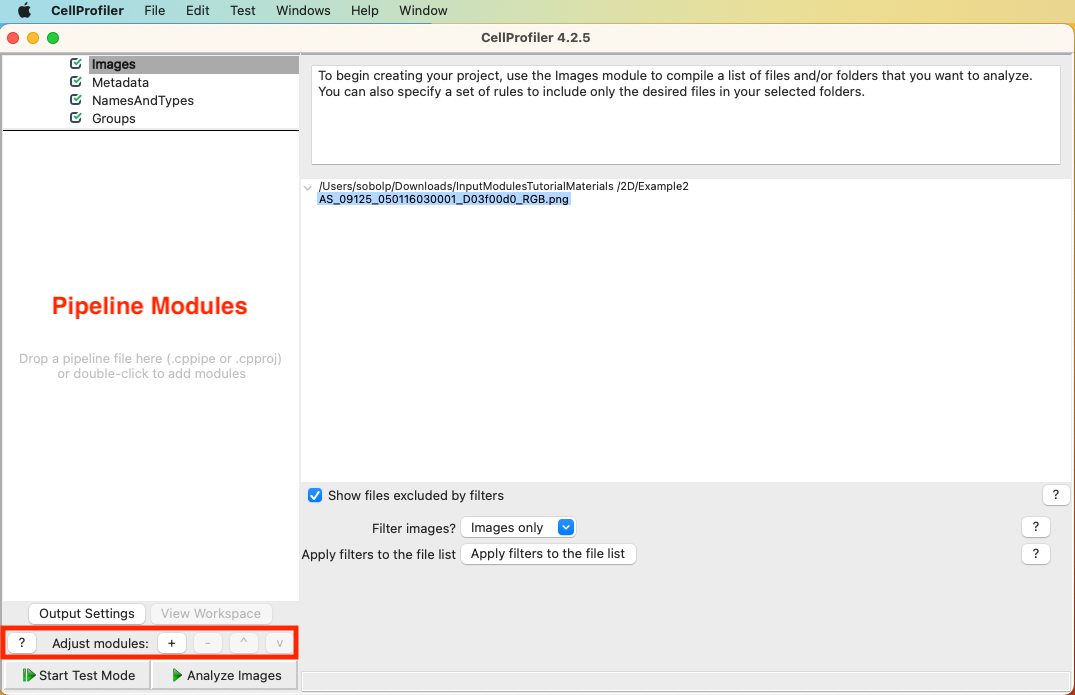Open help for Show files excluded filter

(1056, 494)
